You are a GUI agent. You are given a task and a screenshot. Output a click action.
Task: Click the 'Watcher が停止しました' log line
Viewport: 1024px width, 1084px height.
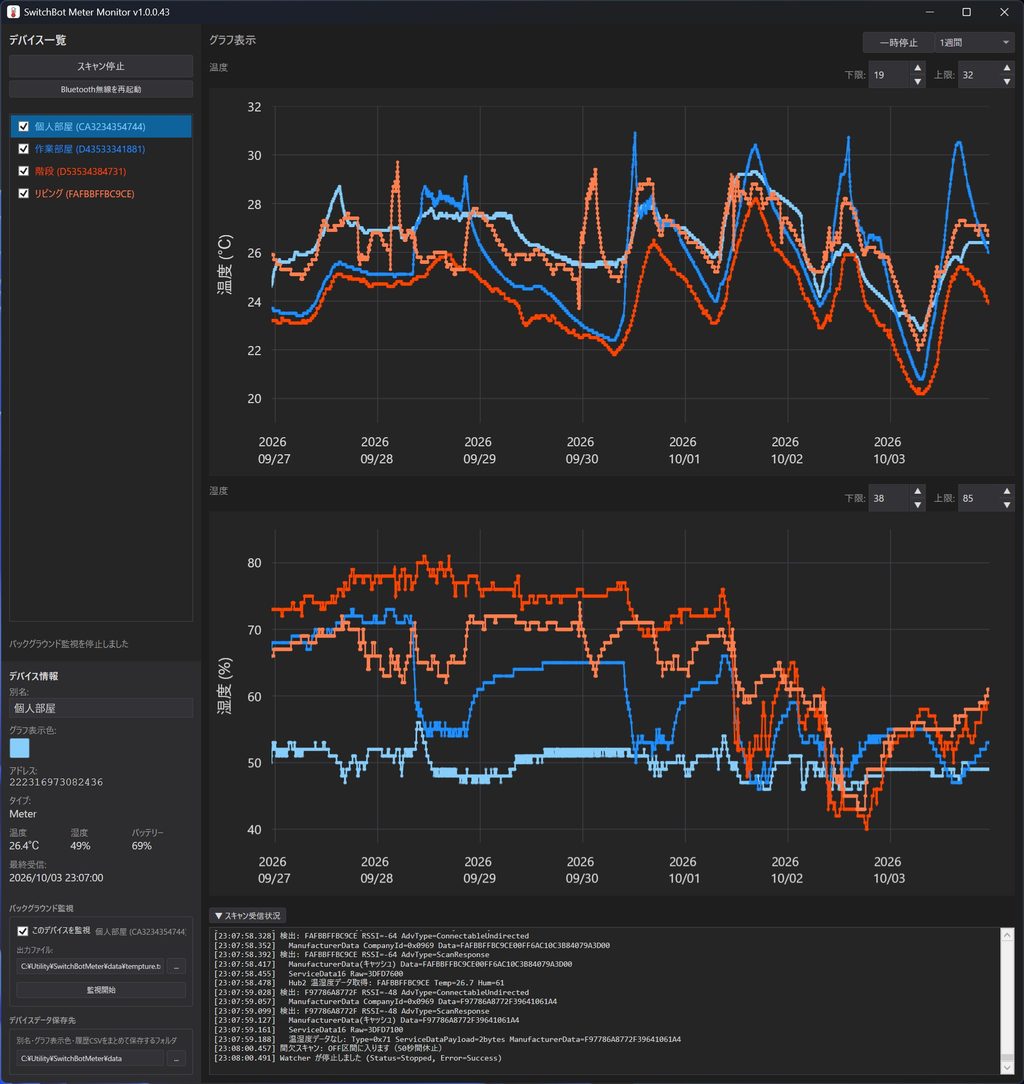click(357, 1058)
